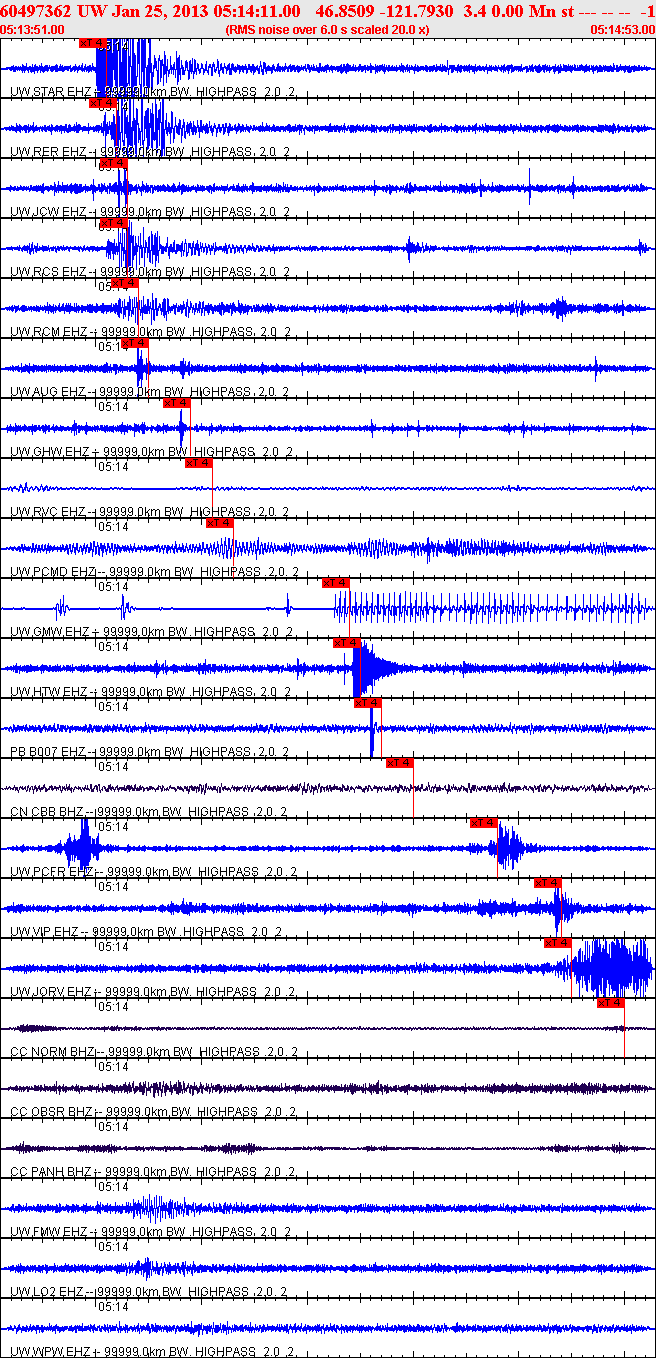Screen dimensions: 656x1358
Task: Click the red pick flag on RVC trace
Action: pyautogui.click(x=199, y=463)
